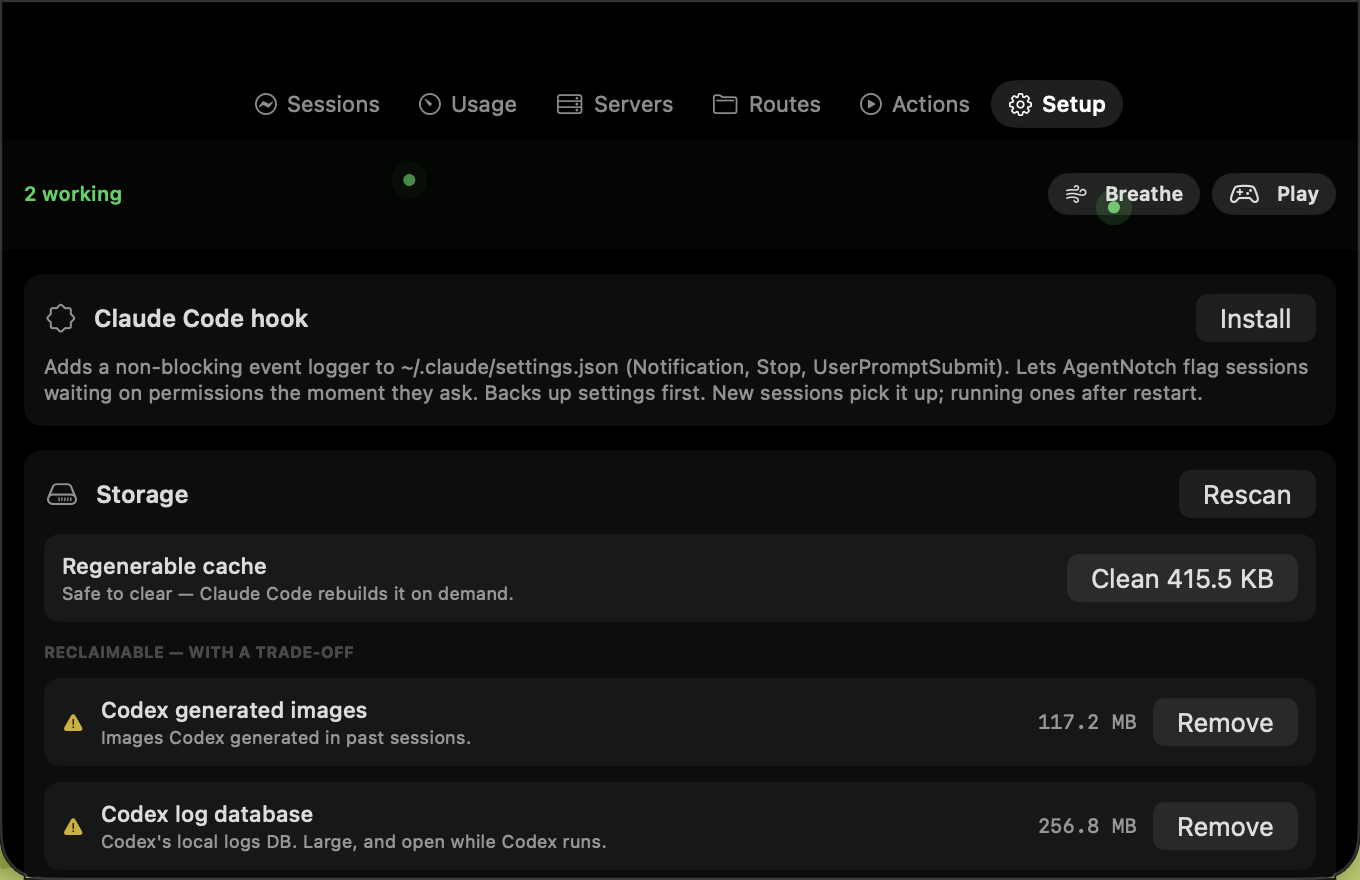Open the Sessions tab
This screenshot has width=1360, height=880.
coord(317,104)
